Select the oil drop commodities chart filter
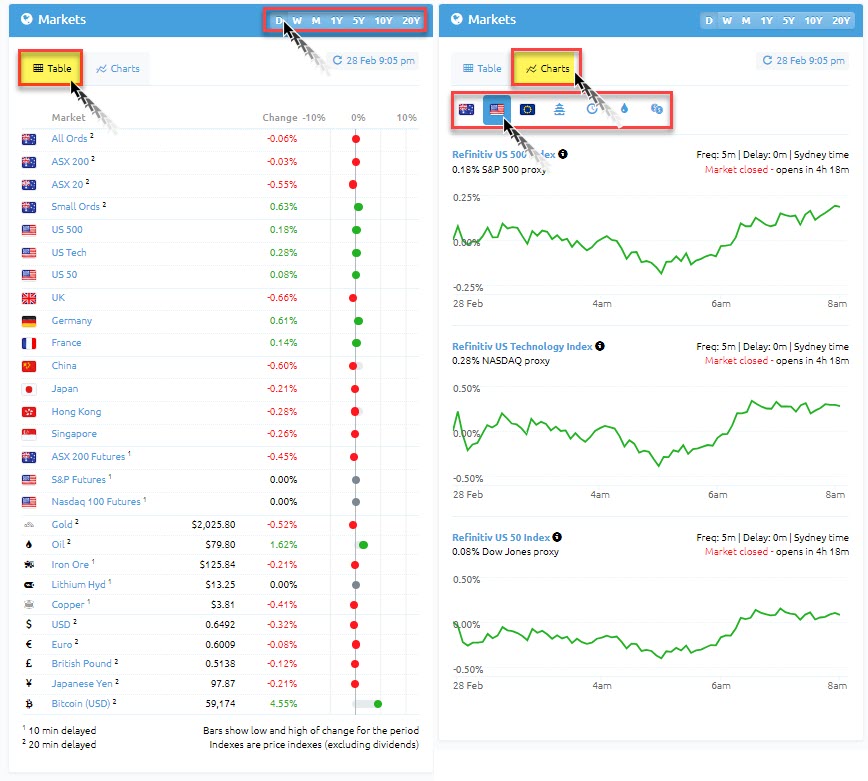Image resolution: width=868 pixels, height=781 pixels. point(624,109)
